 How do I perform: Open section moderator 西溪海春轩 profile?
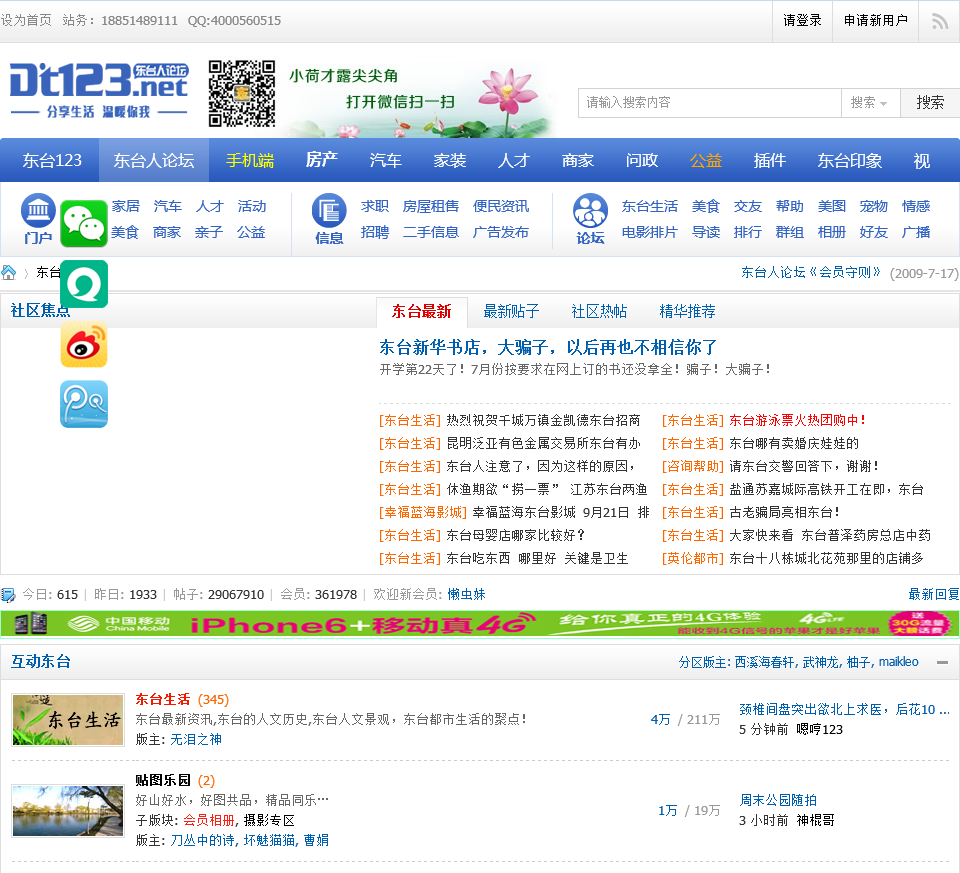pos(765,662)
